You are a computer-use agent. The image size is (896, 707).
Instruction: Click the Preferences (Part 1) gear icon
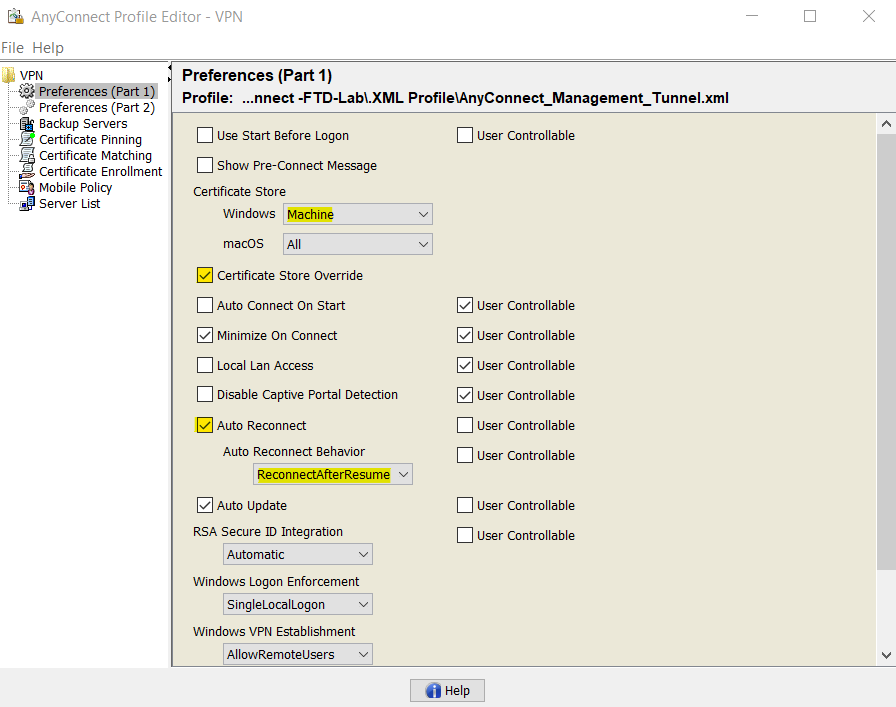pos(26,91)
